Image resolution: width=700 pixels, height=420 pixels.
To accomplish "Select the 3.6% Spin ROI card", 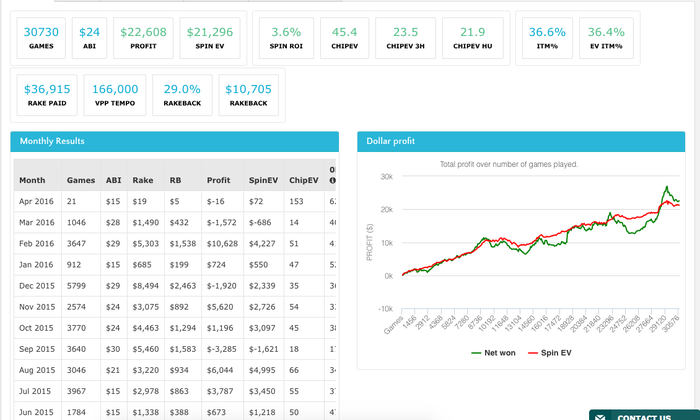I will tap(286, 38).
